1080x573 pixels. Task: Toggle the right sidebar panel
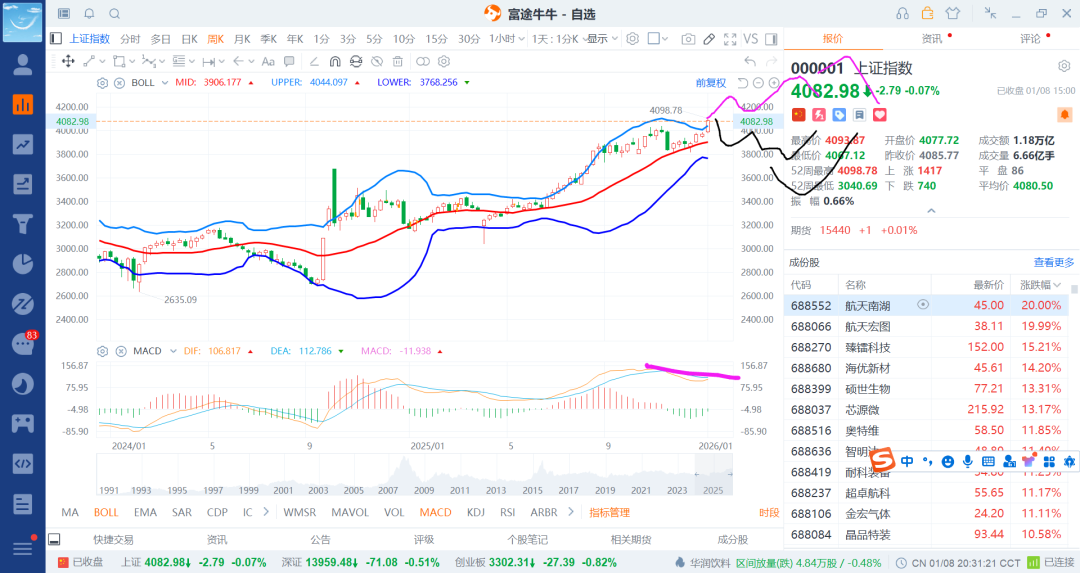click(x=771, y=39)
